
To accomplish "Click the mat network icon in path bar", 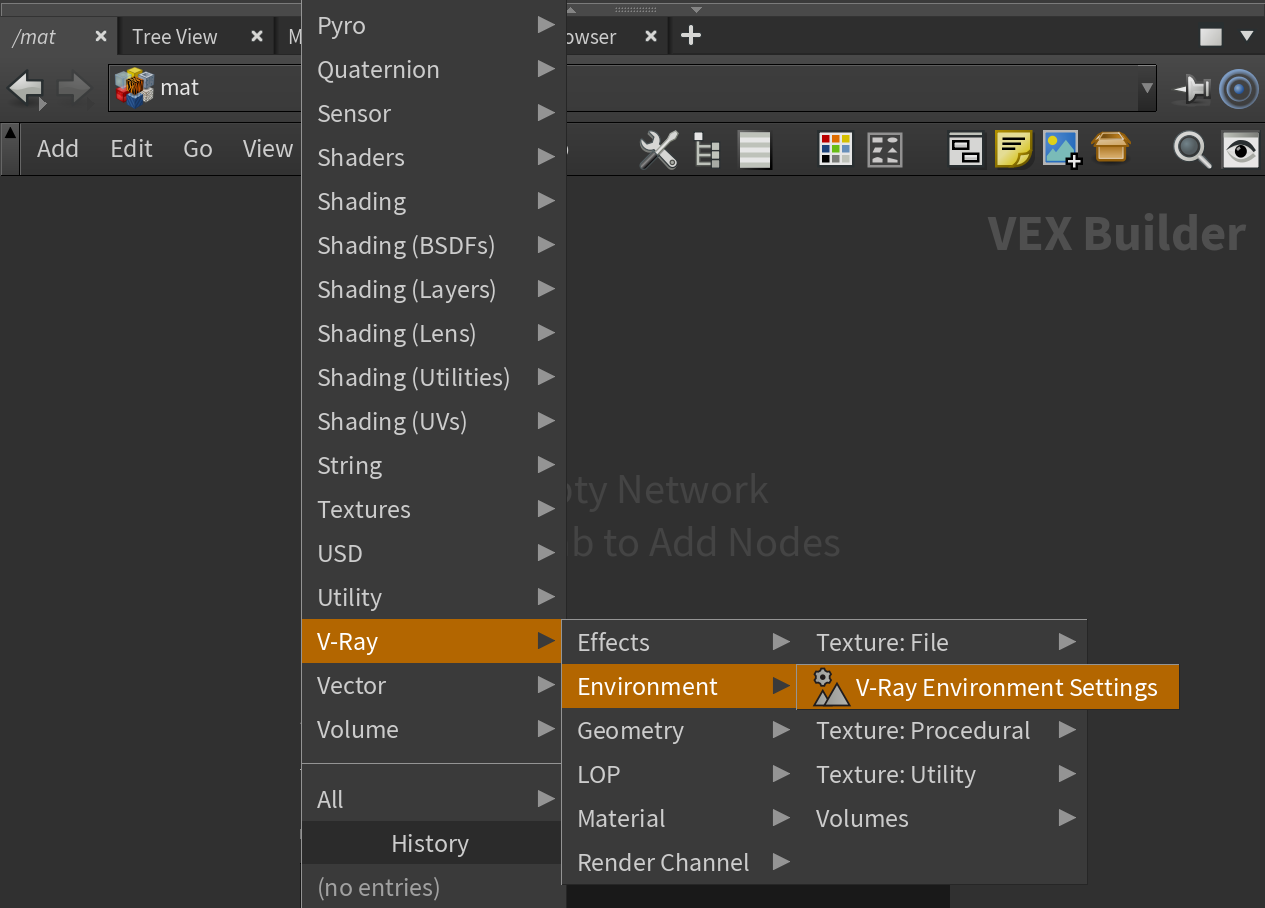I will pos(134,88).
